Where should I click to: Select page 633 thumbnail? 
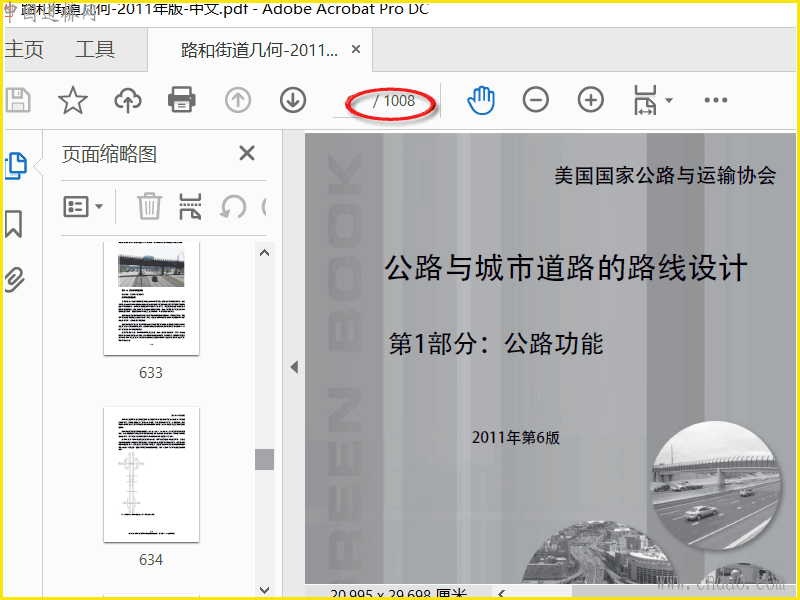point(151,298)
